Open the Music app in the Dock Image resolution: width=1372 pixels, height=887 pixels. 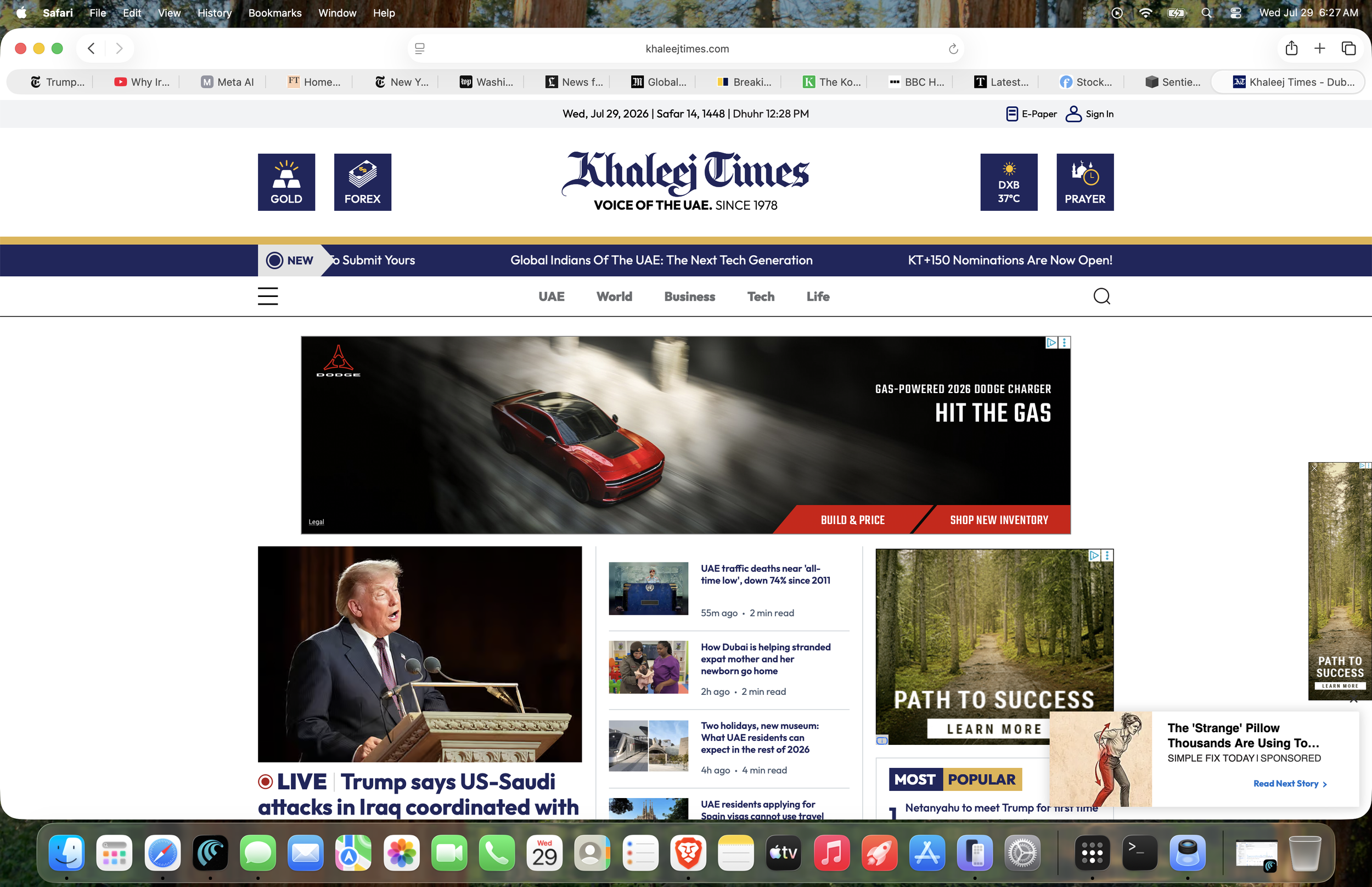(831, 852)
